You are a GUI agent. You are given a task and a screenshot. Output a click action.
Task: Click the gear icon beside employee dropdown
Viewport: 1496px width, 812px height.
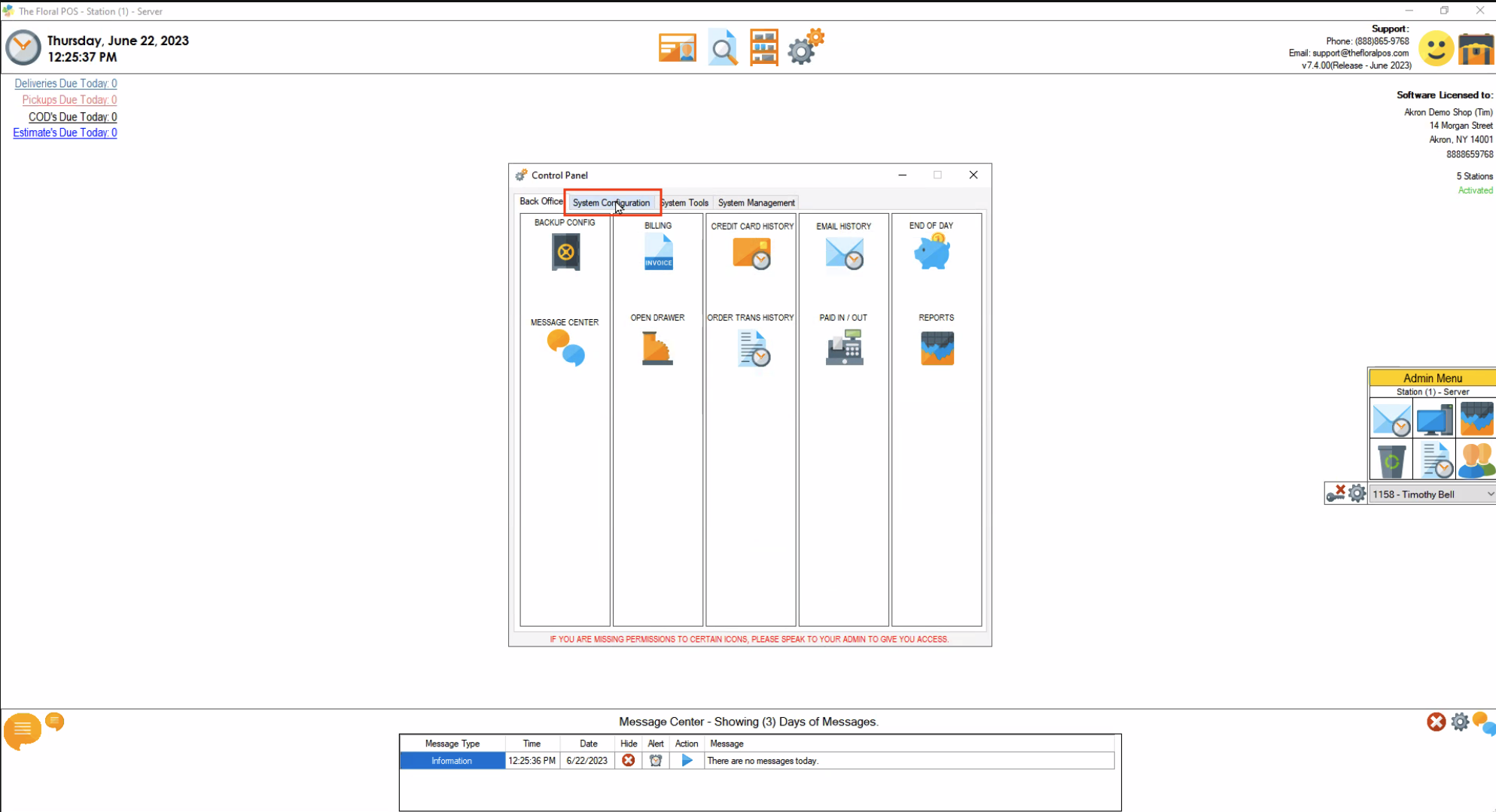1357,494
